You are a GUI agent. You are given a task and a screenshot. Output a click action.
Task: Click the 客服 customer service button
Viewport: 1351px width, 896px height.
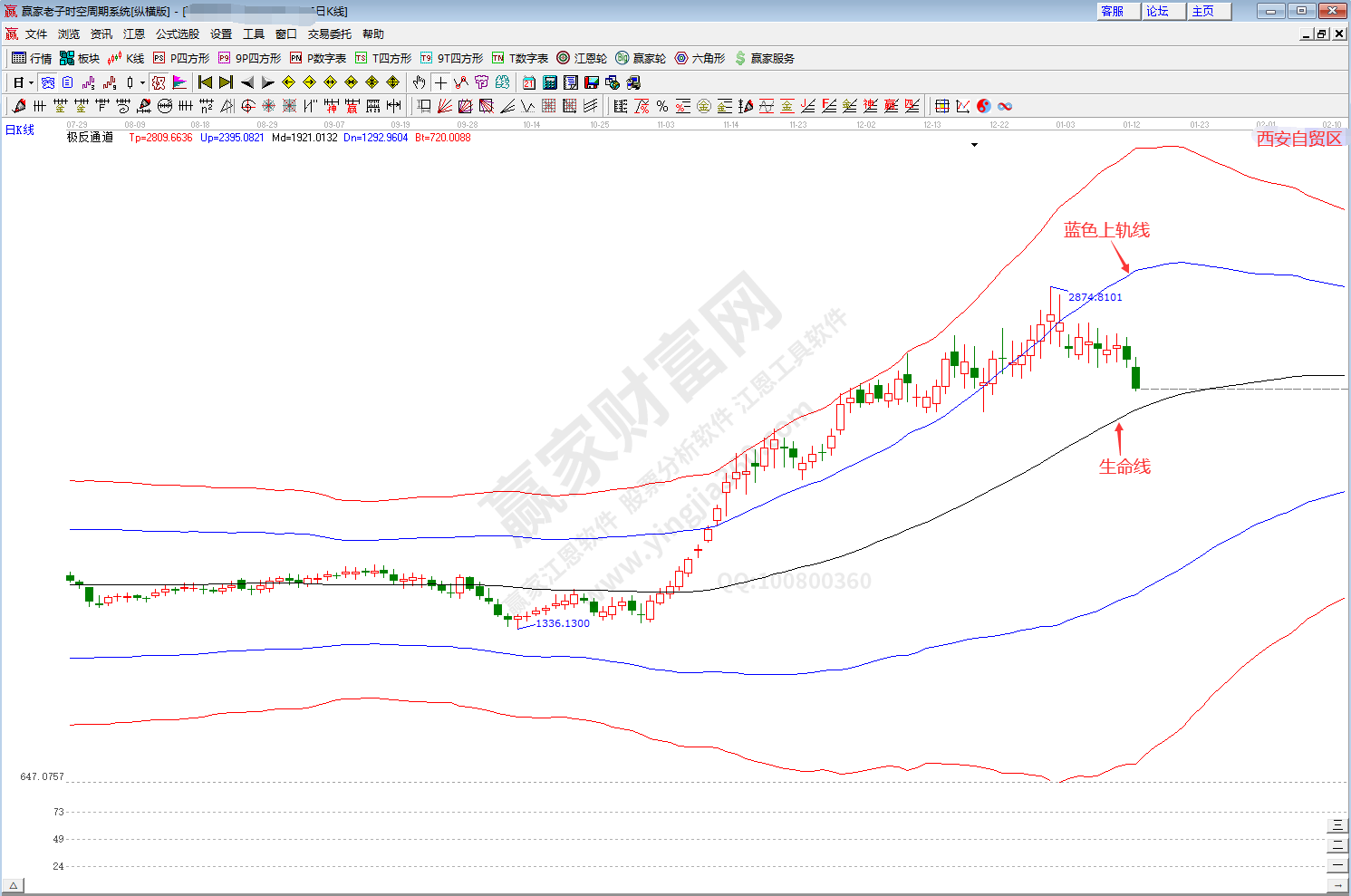[1113, 11]
